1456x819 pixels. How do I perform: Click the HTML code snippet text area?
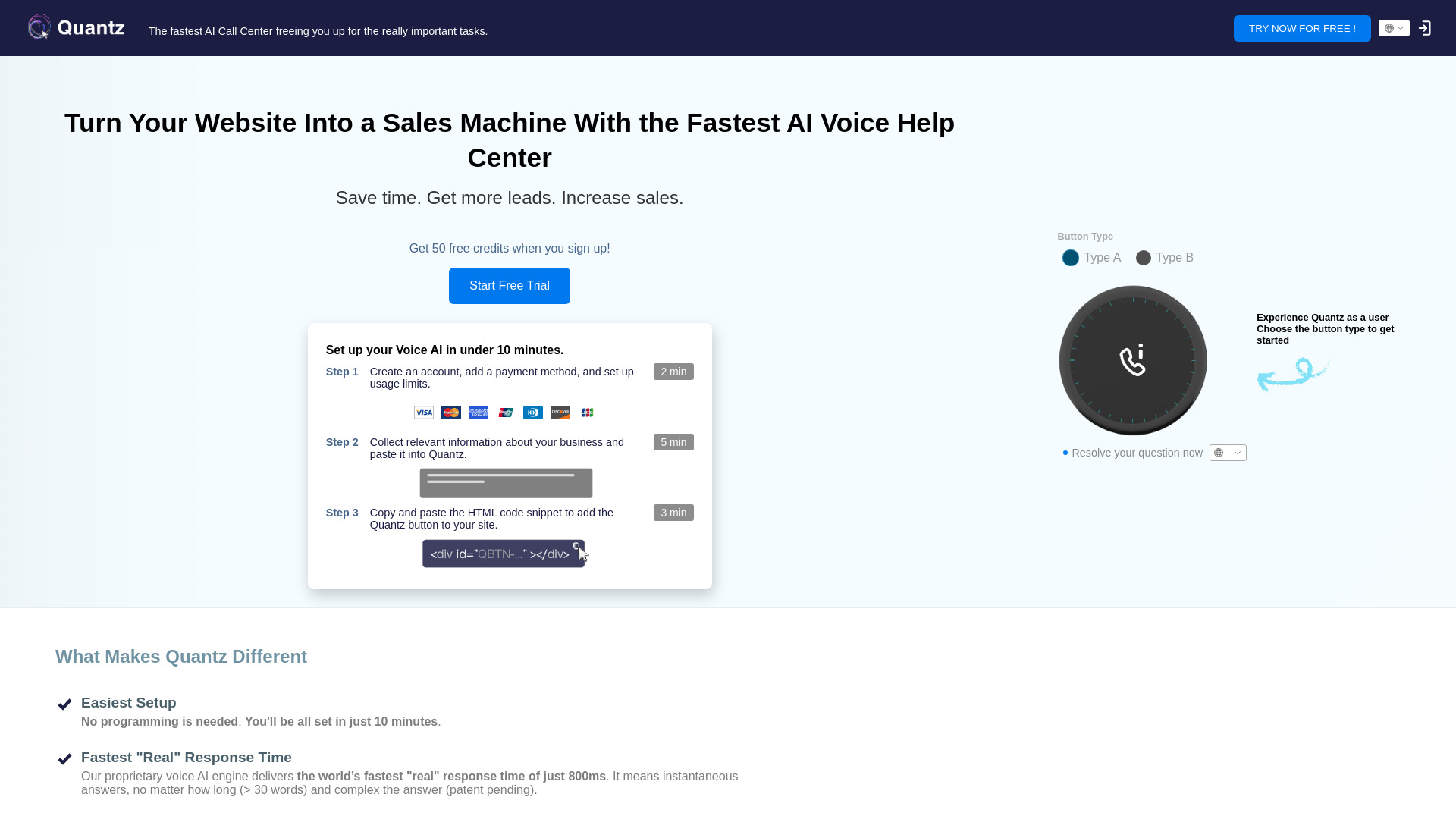pos(505,553)
